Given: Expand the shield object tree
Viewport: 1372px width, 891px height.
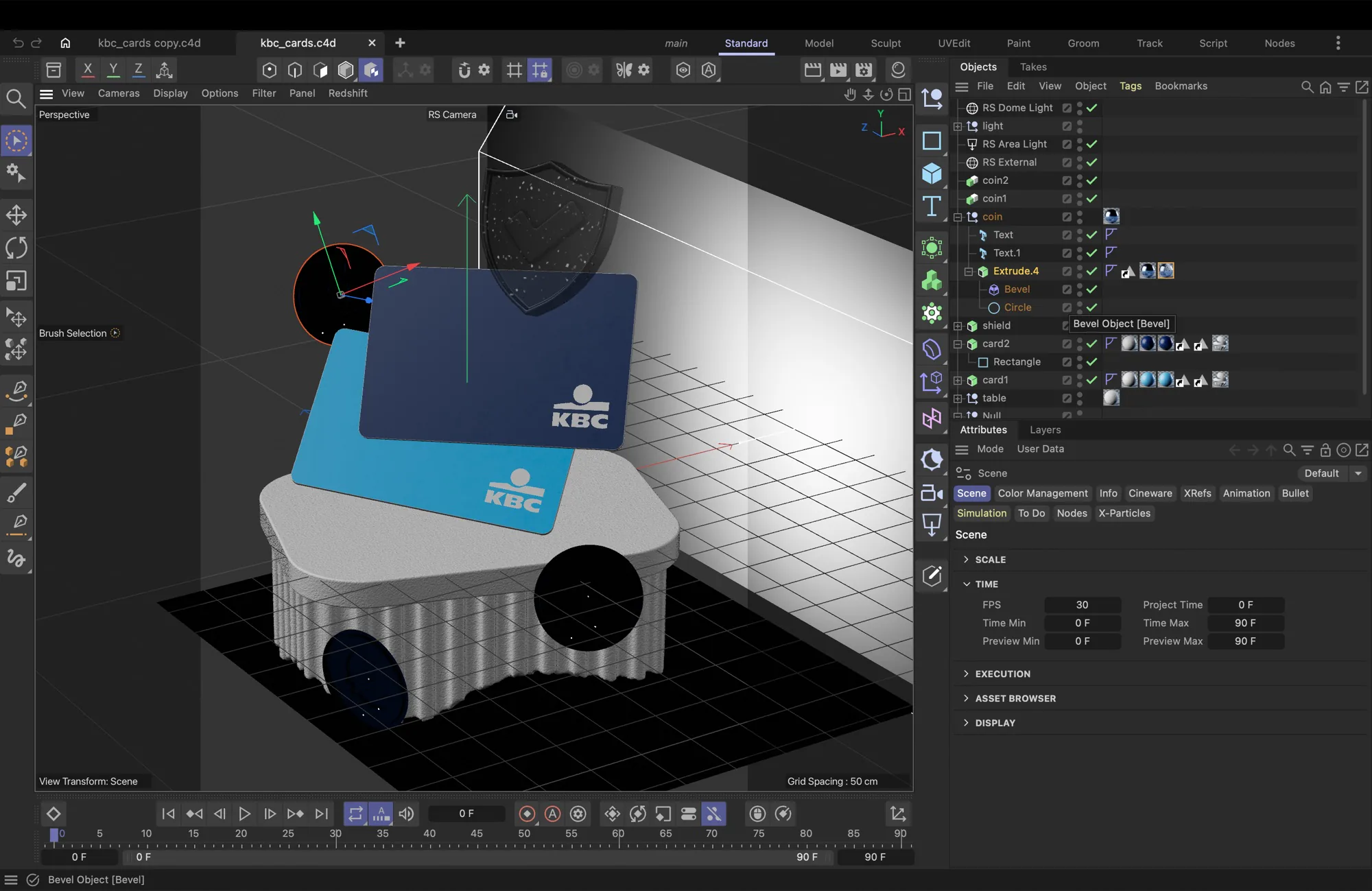Looking at the screenshot, I should (x=958, y=326).
